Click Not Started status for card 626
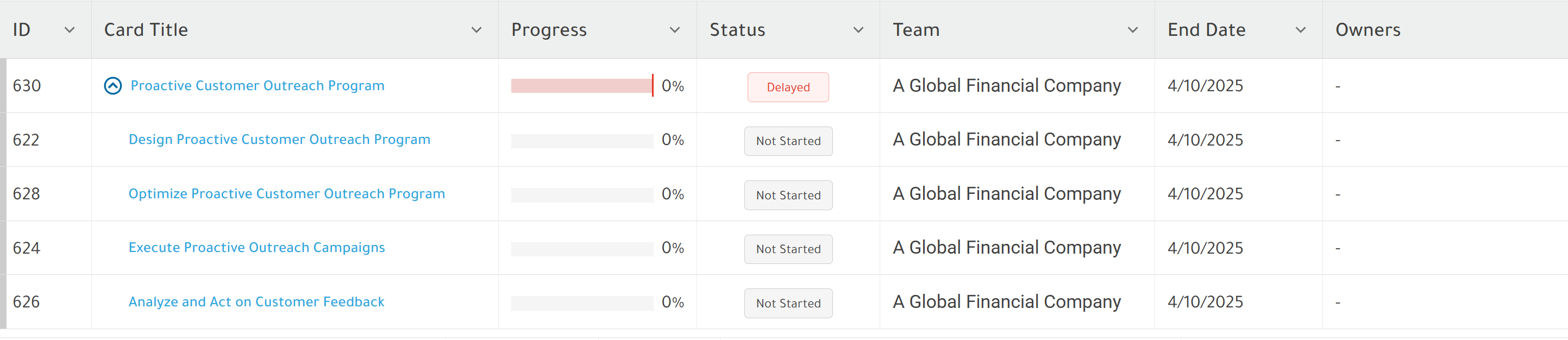Screen dimensions: 1568x340 point(788,303)
